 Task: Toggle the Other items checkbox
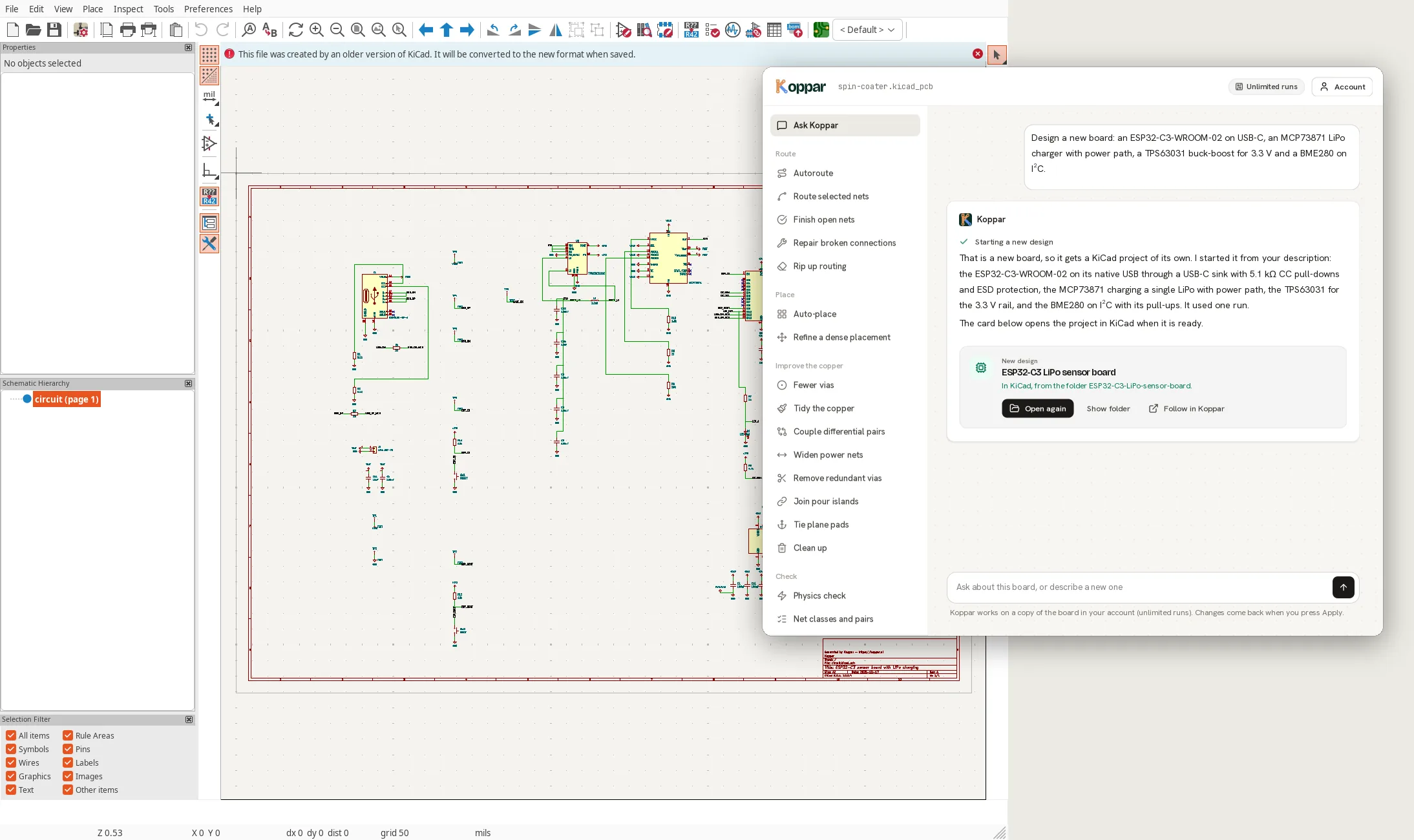(x=68, y=790)
